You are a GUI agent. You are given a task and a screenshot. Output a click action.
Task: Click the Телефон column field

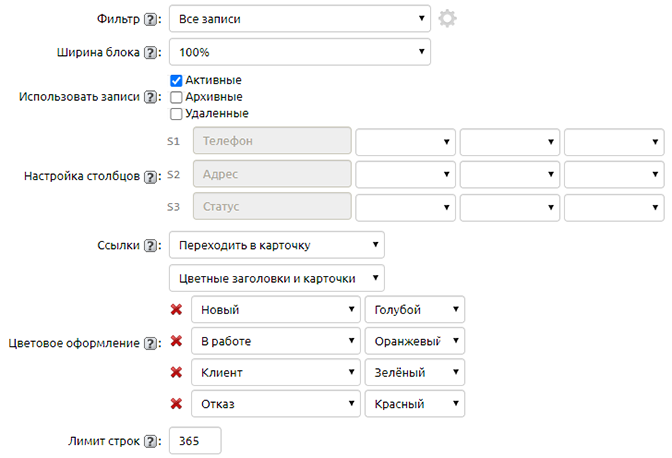click(x=271, y=142)
